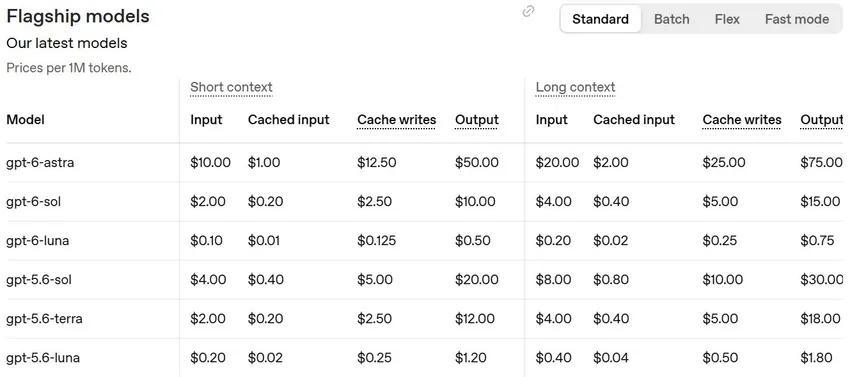Select the gpt-5.6-sol model name
This screenshot has height=377, width=850.
pos(39,280)
